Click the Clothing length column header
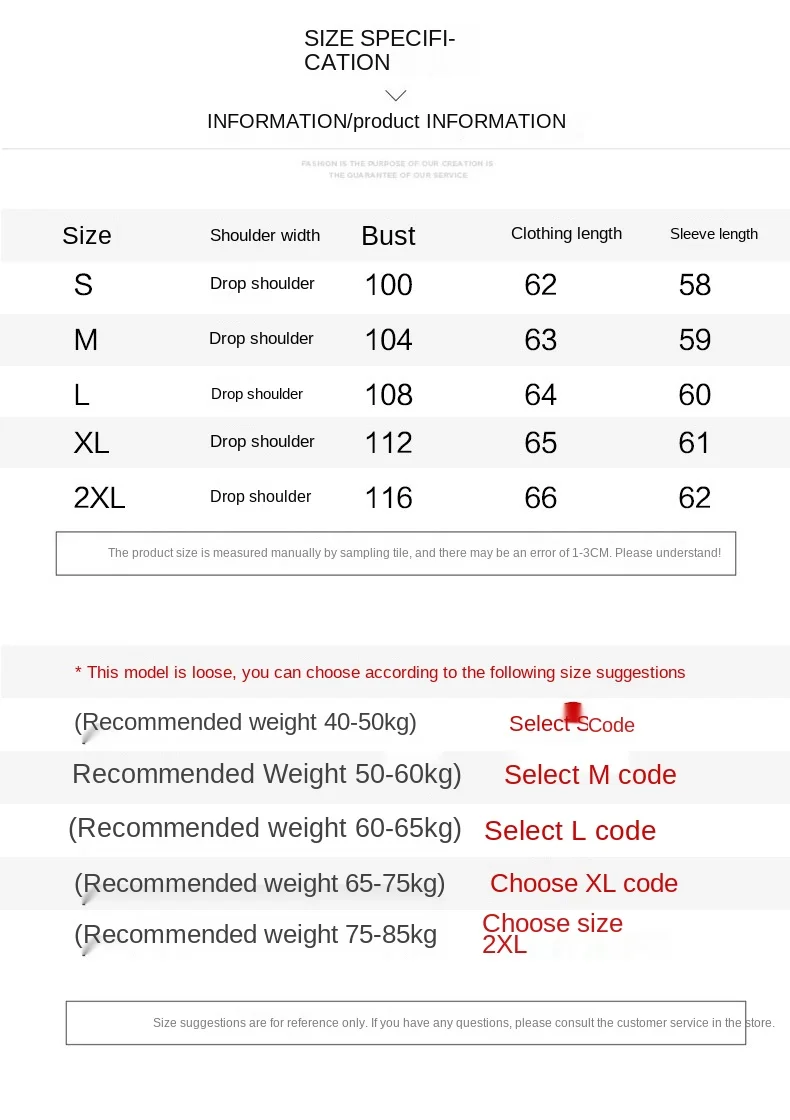790x1120 pixels. click(566, 234)
